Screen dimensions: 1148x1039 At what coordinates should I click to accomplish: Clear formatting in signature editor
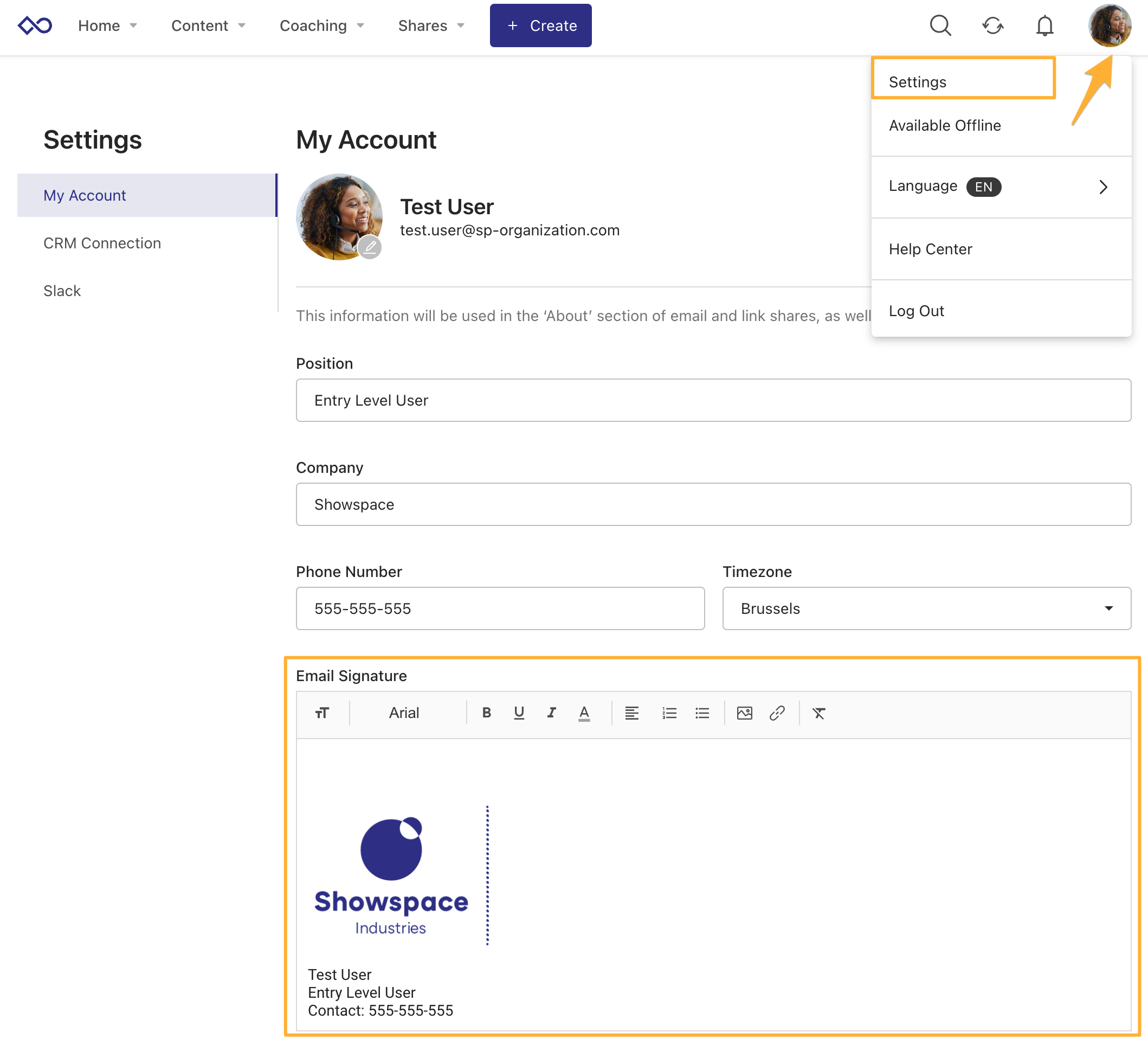pos(819,713)
